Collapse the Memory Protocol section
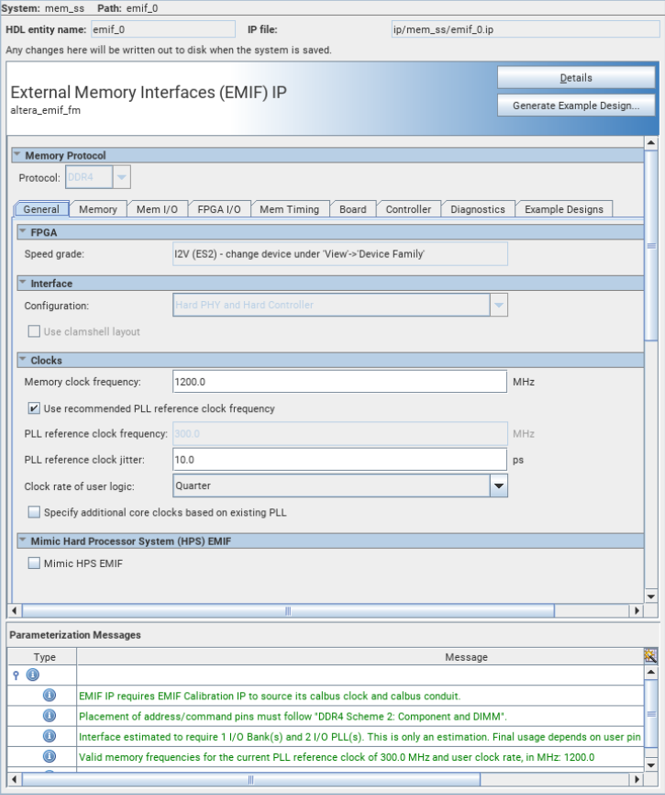 point(17,155)
